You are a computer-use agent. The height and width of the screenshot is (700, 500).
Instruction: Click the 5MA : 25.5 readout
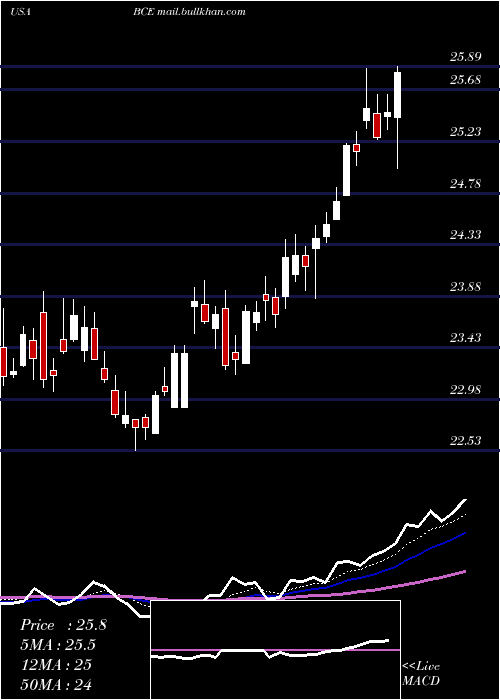58,645
